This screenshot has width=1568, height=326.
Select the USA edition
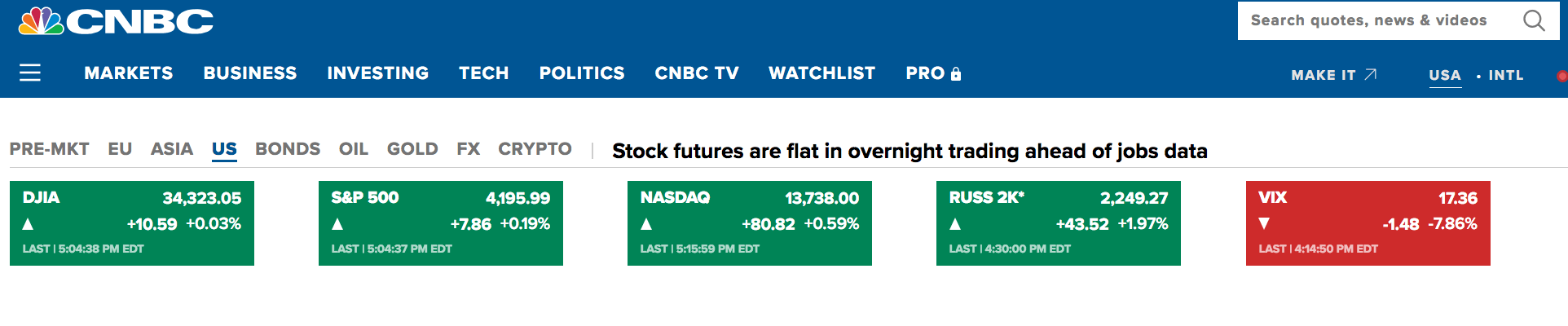click(1445, 75)
